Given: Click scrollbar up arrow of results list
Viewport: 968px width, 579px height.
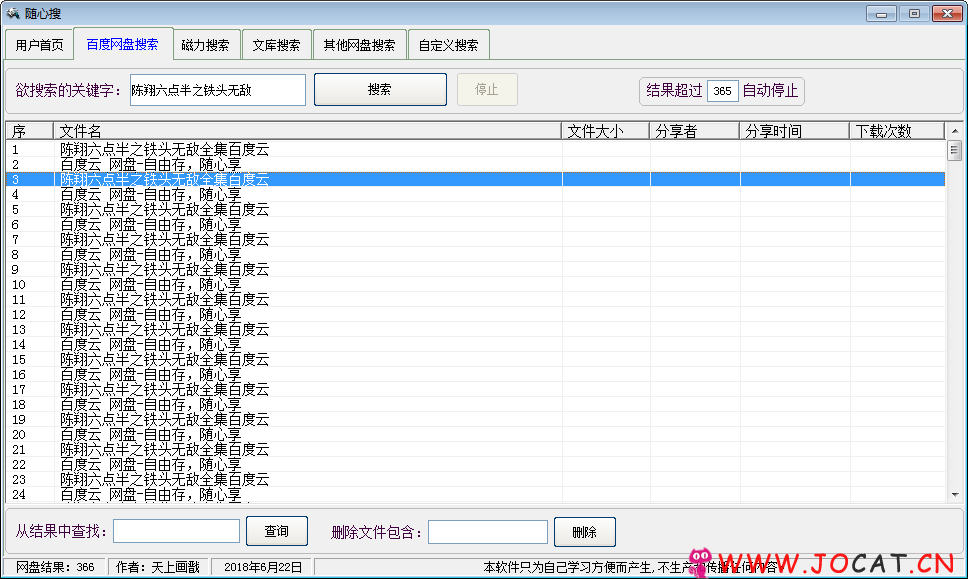Looking at the screenshot, I should (x=954, y=131).
